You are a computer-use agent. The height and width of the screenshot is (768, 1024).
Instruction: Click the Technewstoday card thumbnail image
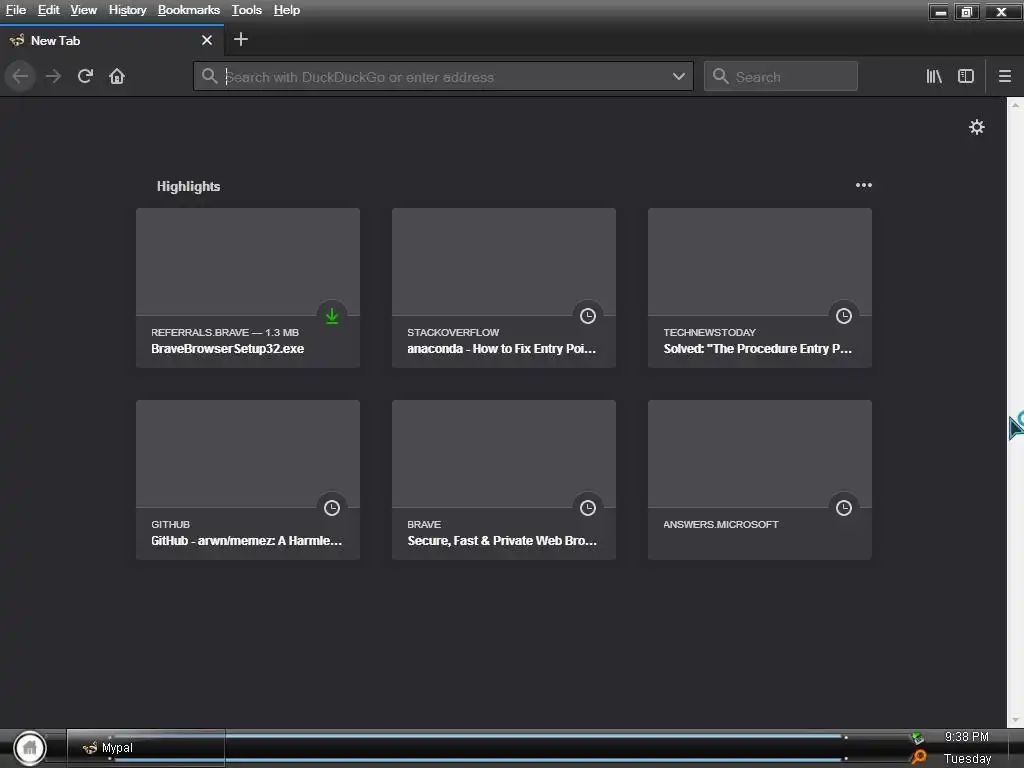coord(760,262)
